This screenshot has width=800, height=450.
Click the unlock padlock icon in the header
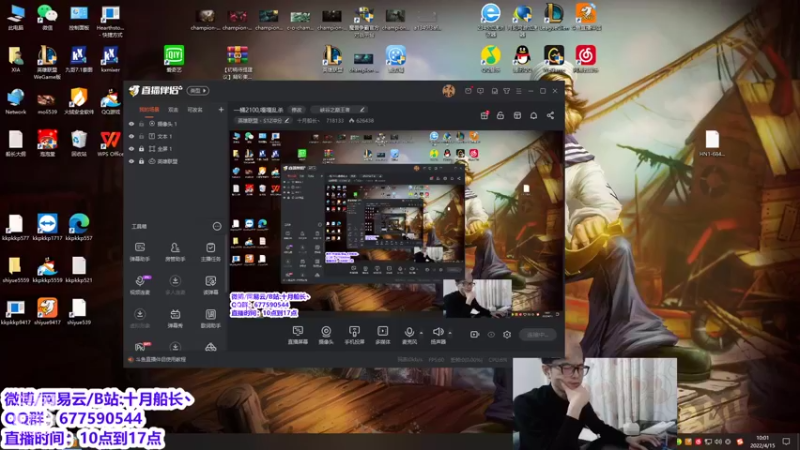[x=500, y=115]
